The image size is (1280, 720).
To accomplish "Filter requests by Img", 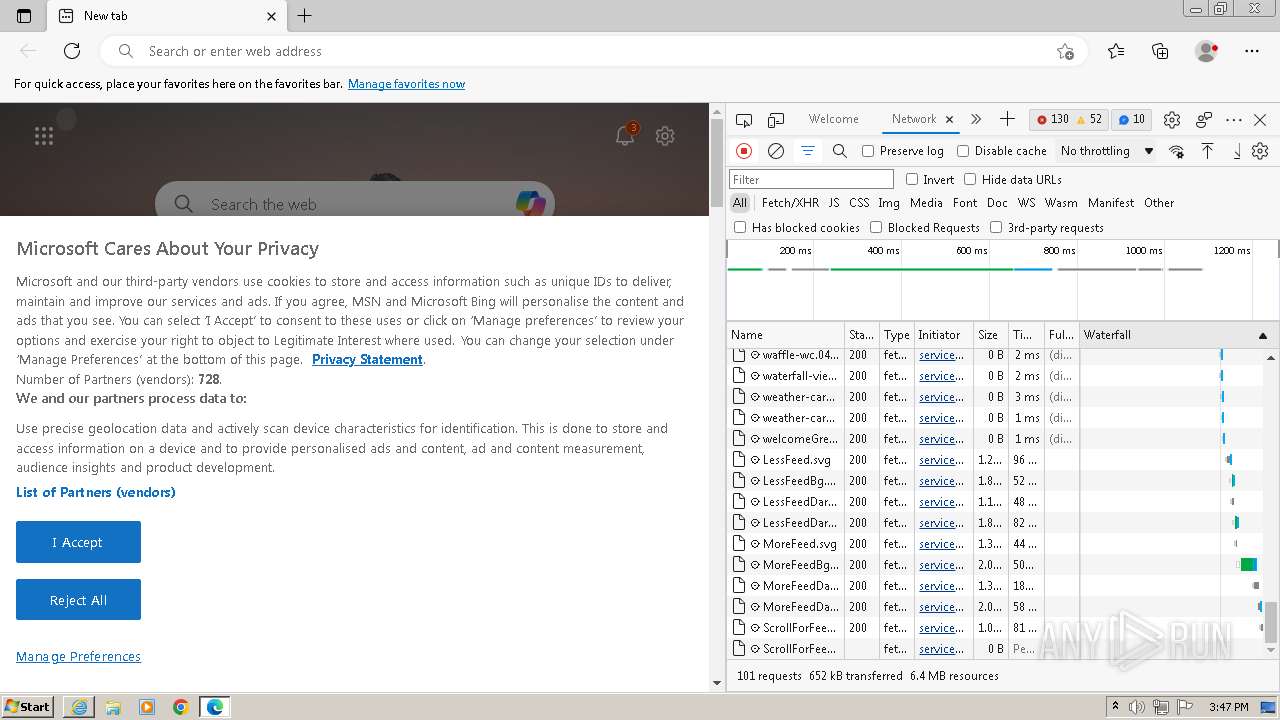I will pos(889,203).
